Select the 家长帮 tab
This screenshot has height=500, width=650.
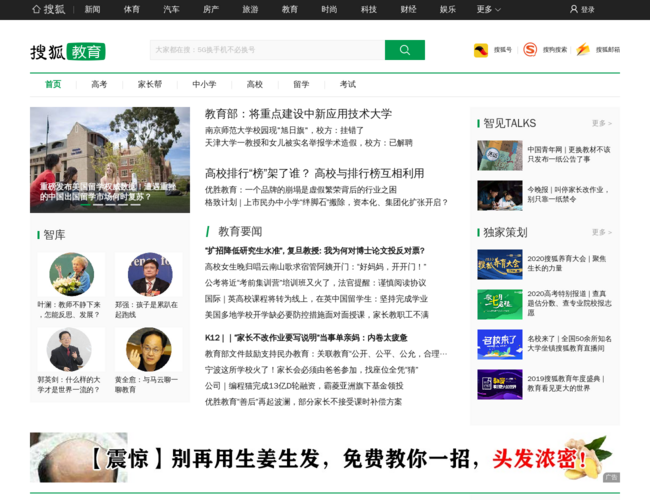pyautogui.click(x=150, y=84)
